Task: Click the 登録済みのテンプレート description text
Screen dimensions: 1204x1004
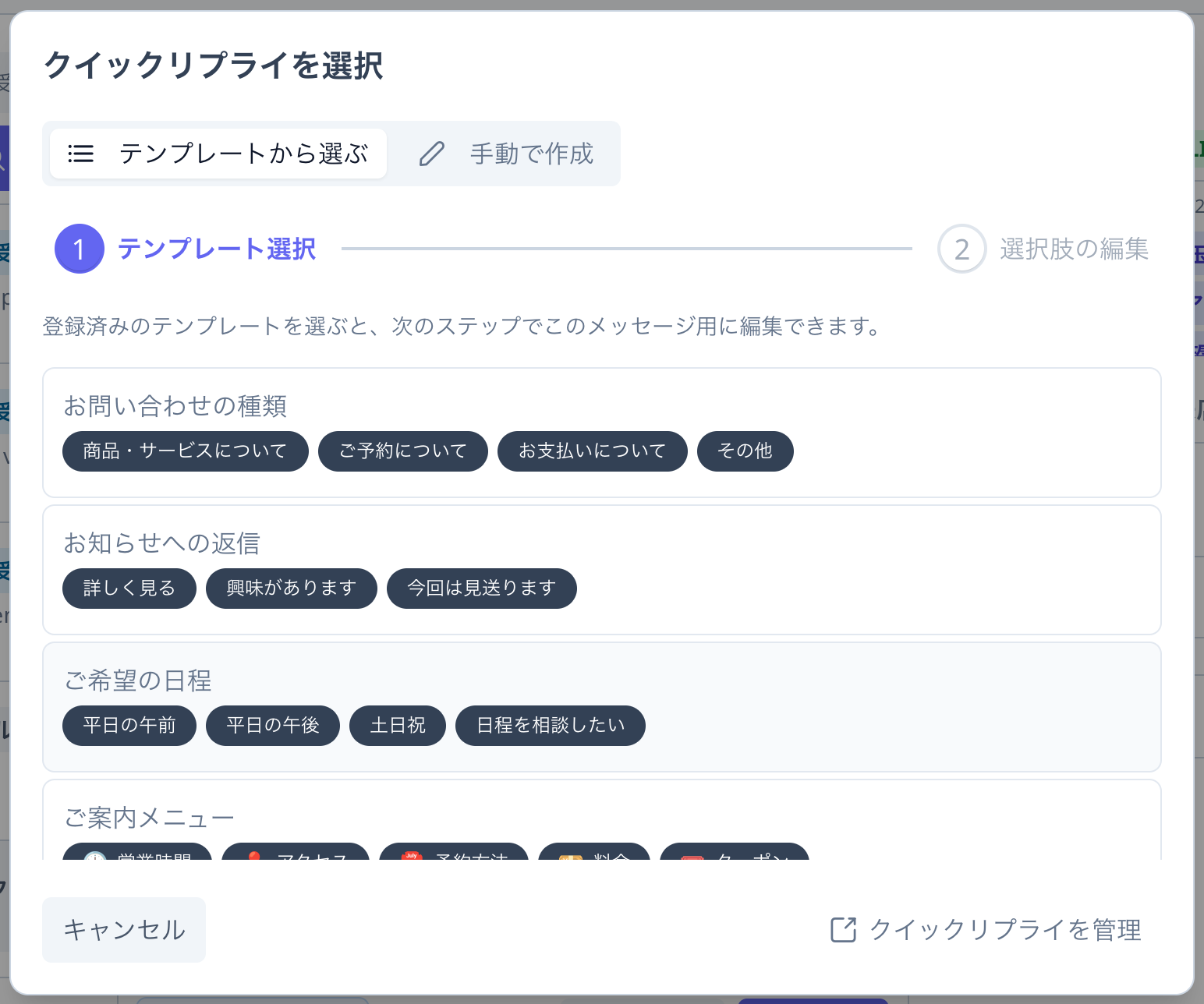Action: [x=462, y=326]
